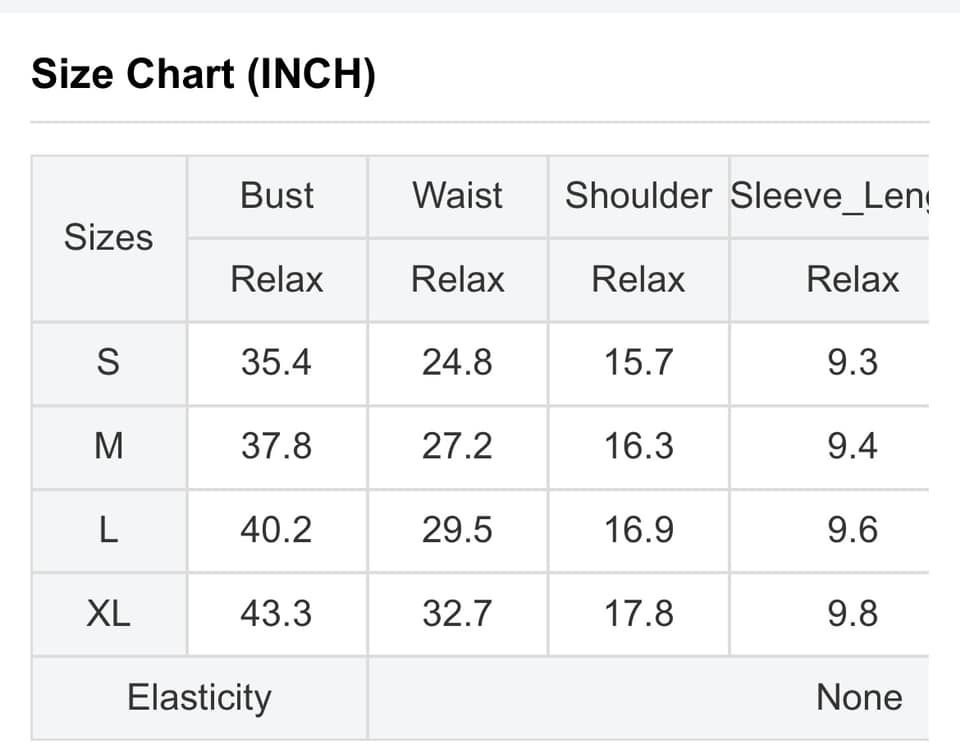Screen dimensions: 960x754
Task: Select the truncated Sleeve_Length column header
Action: 829,196
